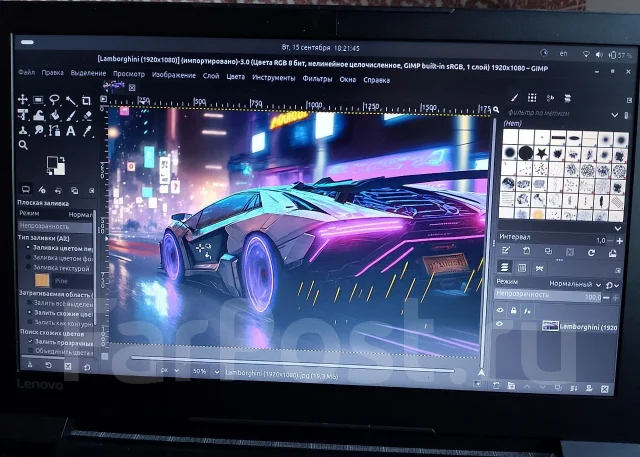640x457 pixels.
Task: Click the tool options Непрозрачность slider
Action: 55,226
